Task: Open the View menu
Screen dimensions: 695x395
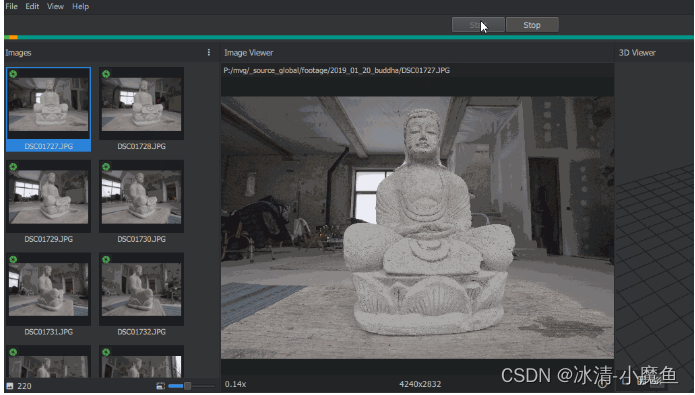Action: (55, 6)
